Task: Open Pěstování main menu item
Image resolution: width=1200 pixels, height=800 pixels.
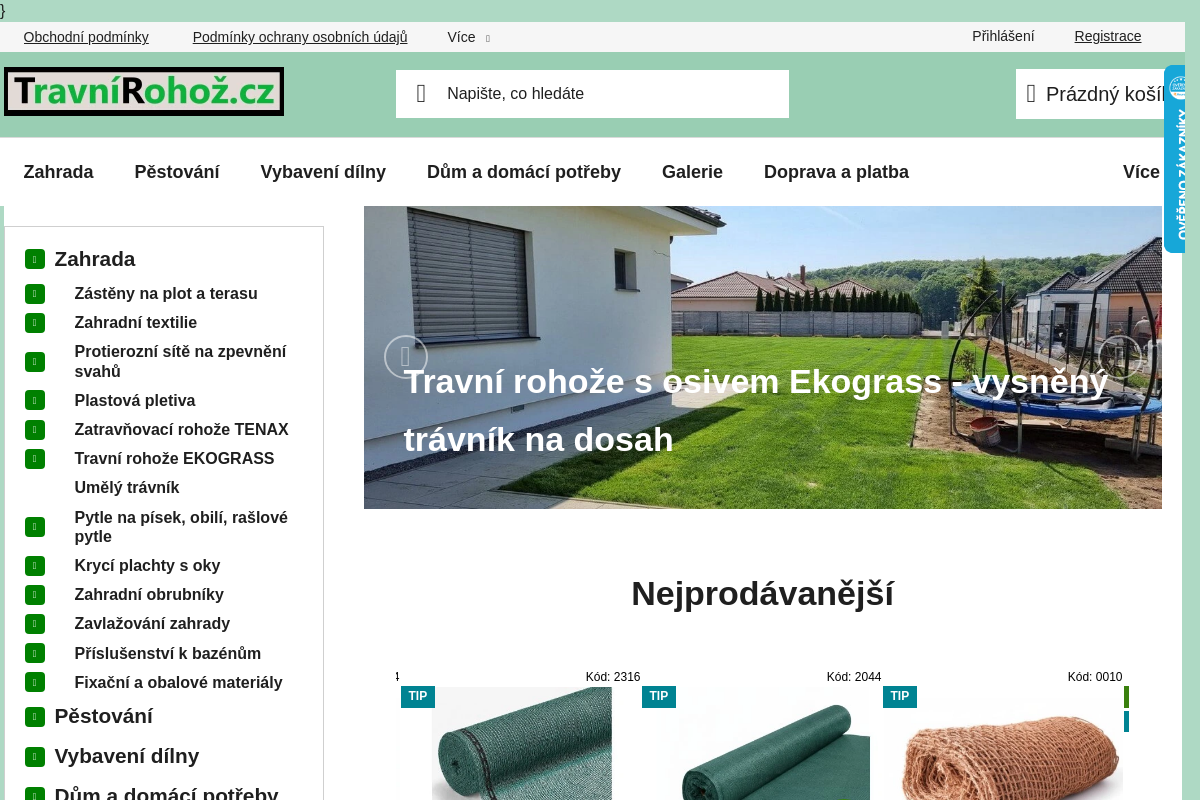Action: 177,172
